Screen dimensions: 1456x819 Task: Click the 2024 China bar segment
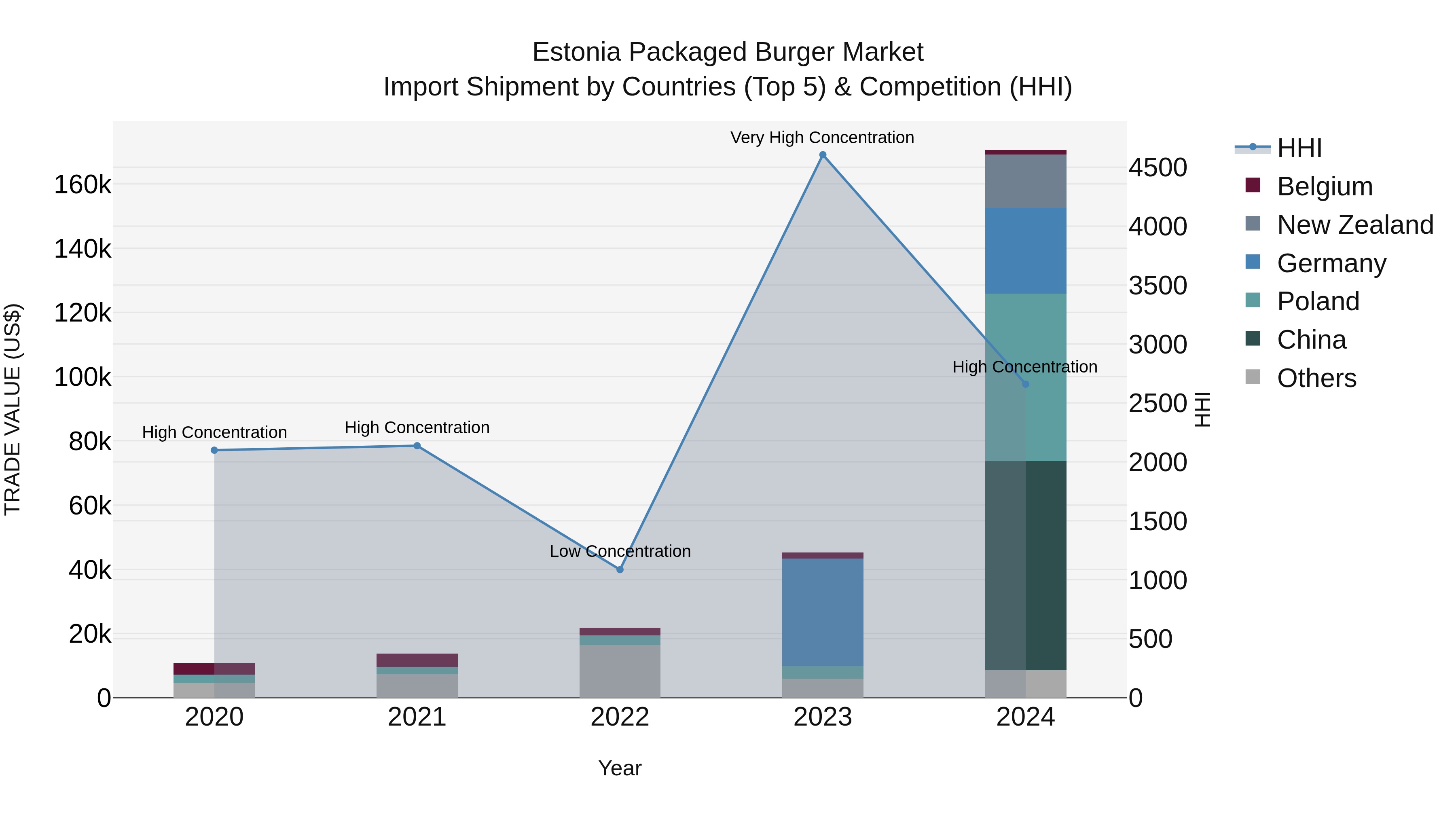[1026, 566]
